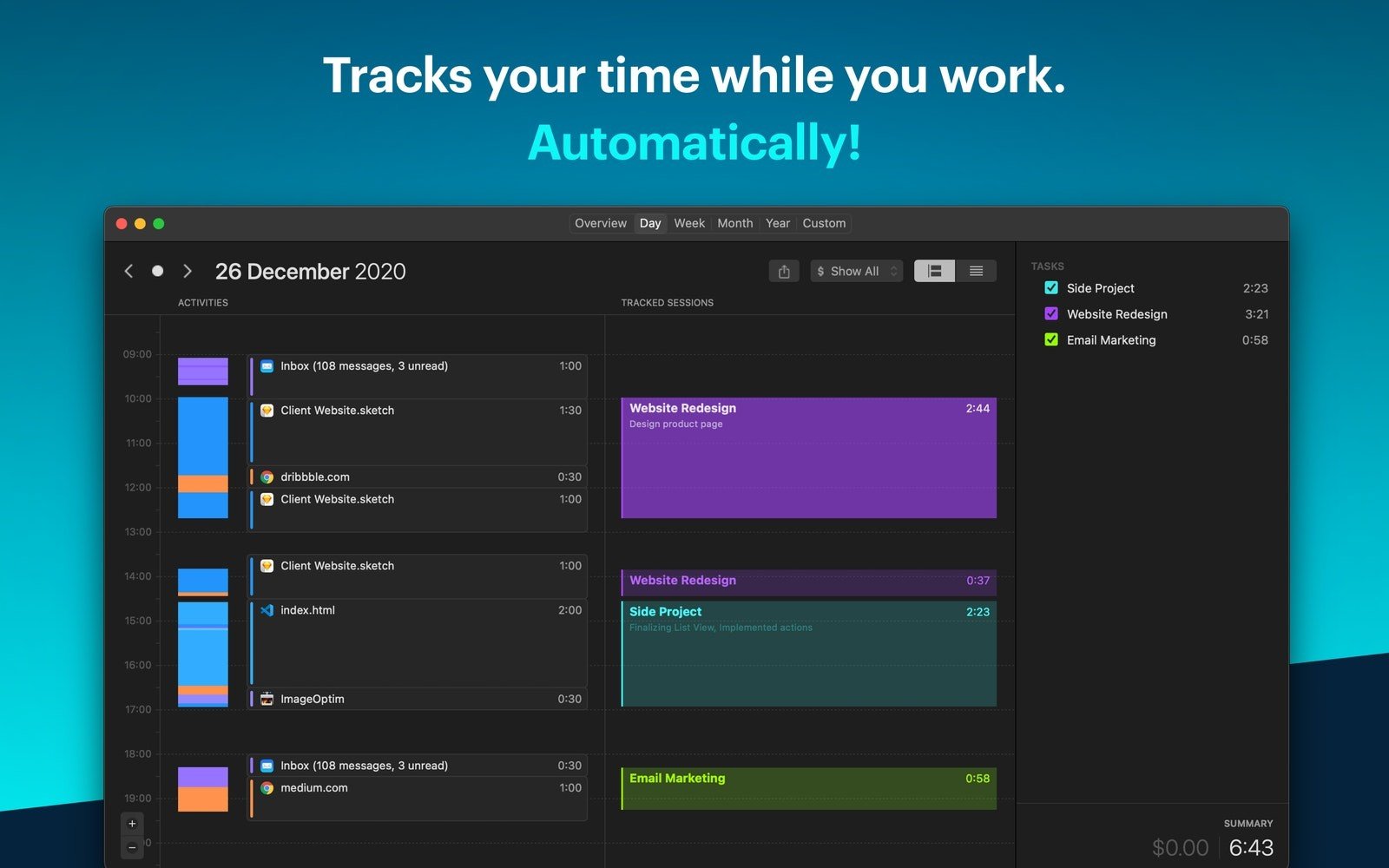Select the index.html activity entry
This screenshot has width=1389, height=868.
418,642
